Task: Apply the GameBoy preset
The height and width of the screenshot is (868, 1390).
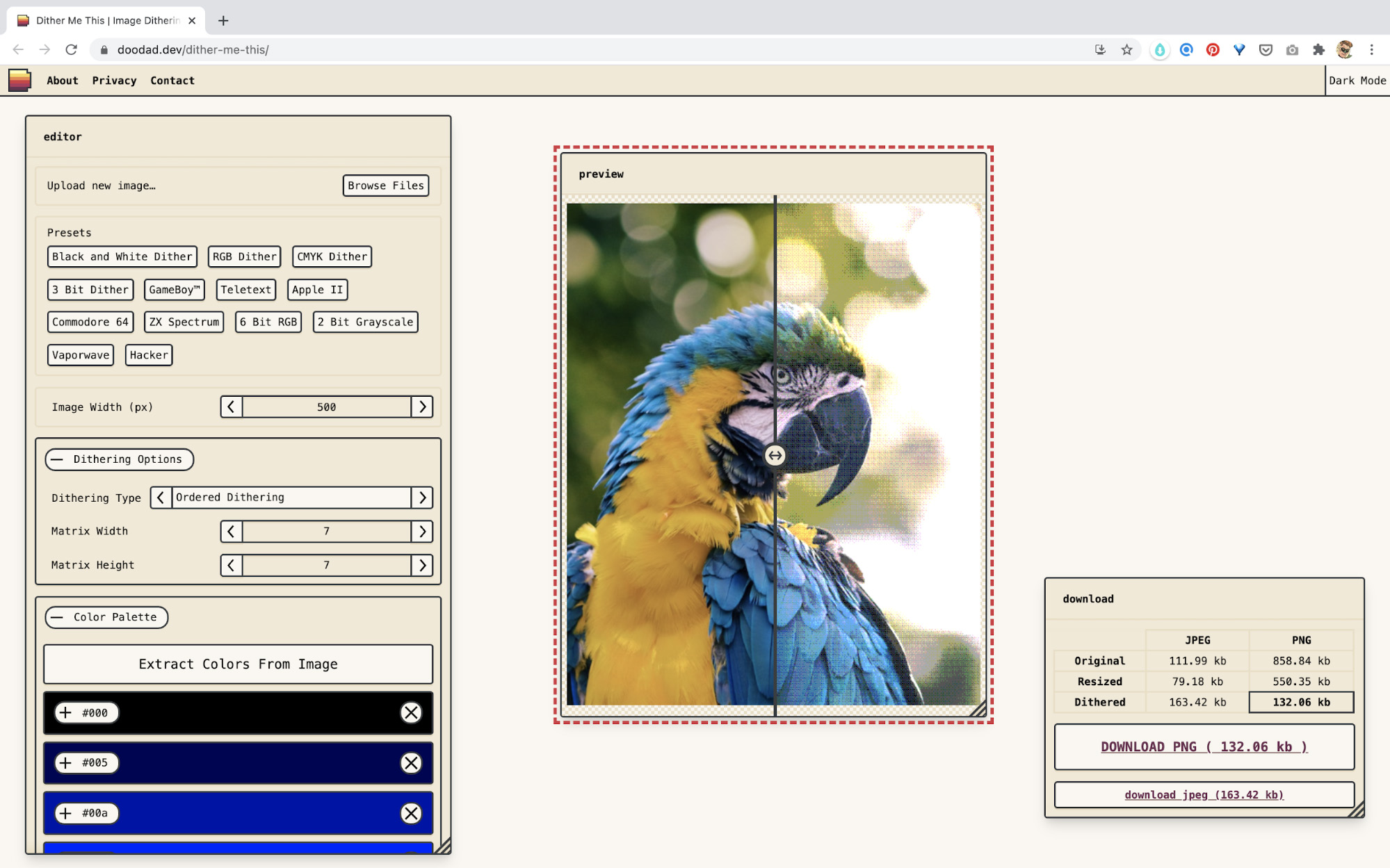Action: tap(174, 290)
